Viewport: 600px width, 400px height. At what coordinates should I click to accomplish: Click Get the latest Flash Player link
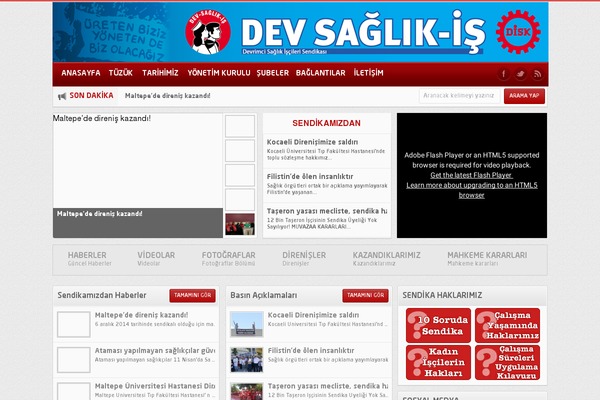click(471, 175)
